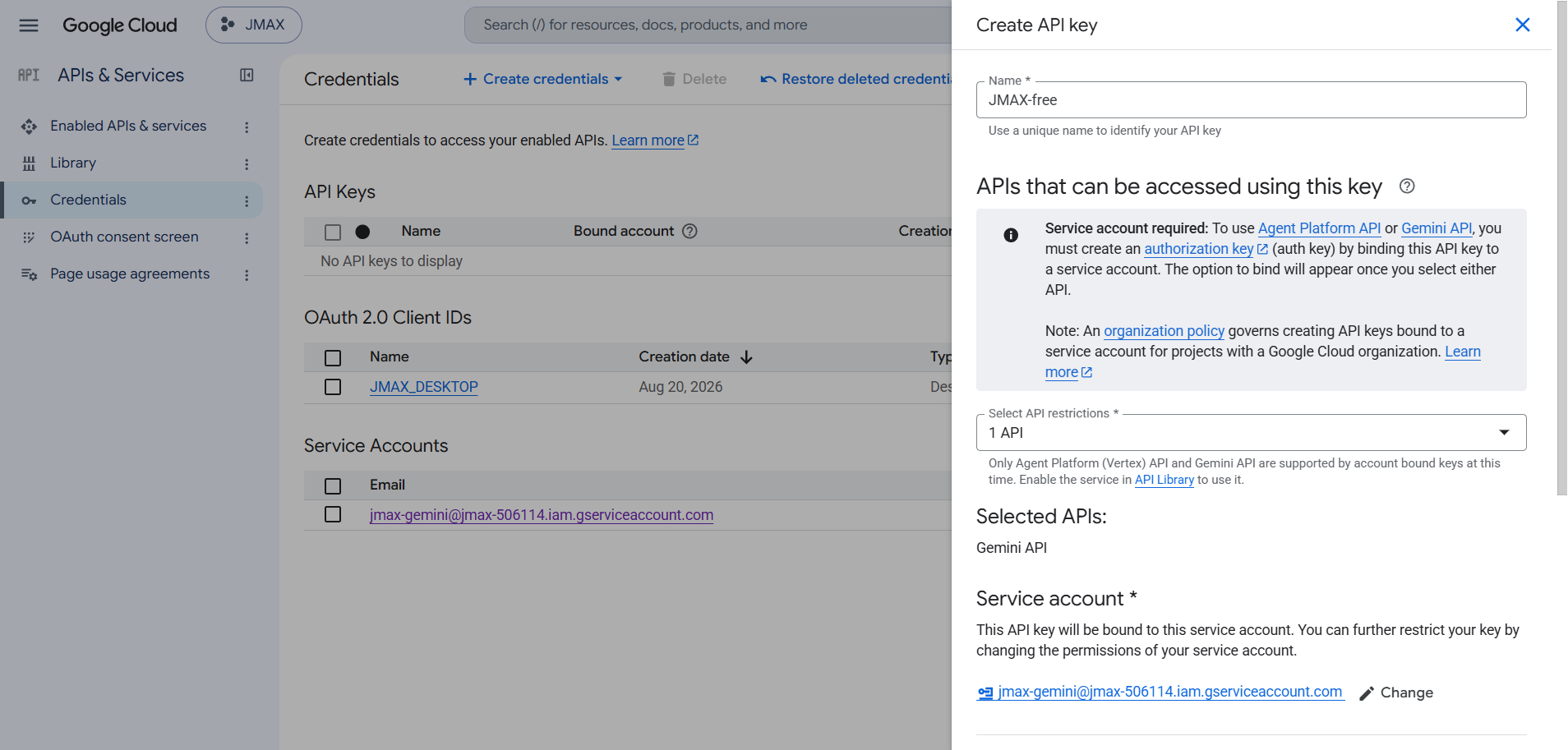
Task: Open the Select API restrictions dropdown
Action: pos(1251,433)
